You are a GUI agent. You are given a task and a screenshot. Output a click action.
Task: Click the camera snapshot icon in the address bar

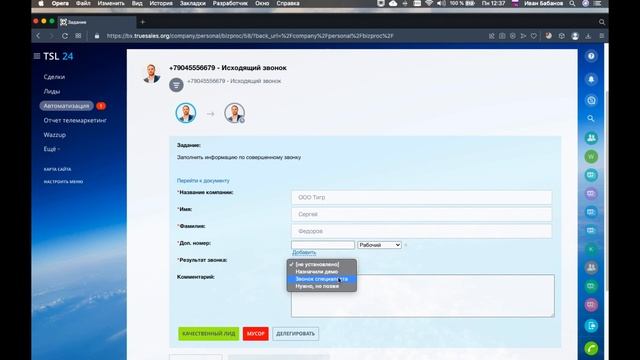pyautogui.click(x=502, y=36)
